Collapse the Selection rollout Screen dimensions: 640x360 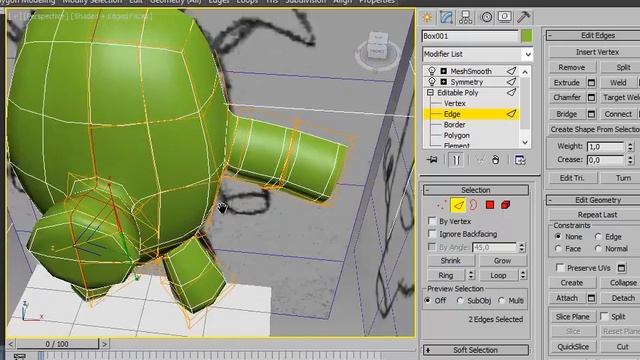click(x=476, y=190)
